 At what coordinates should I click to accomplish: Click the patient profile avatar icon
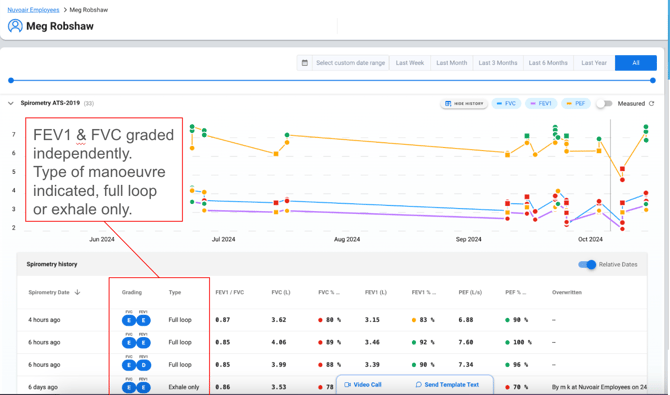click(x=15, y=26)
